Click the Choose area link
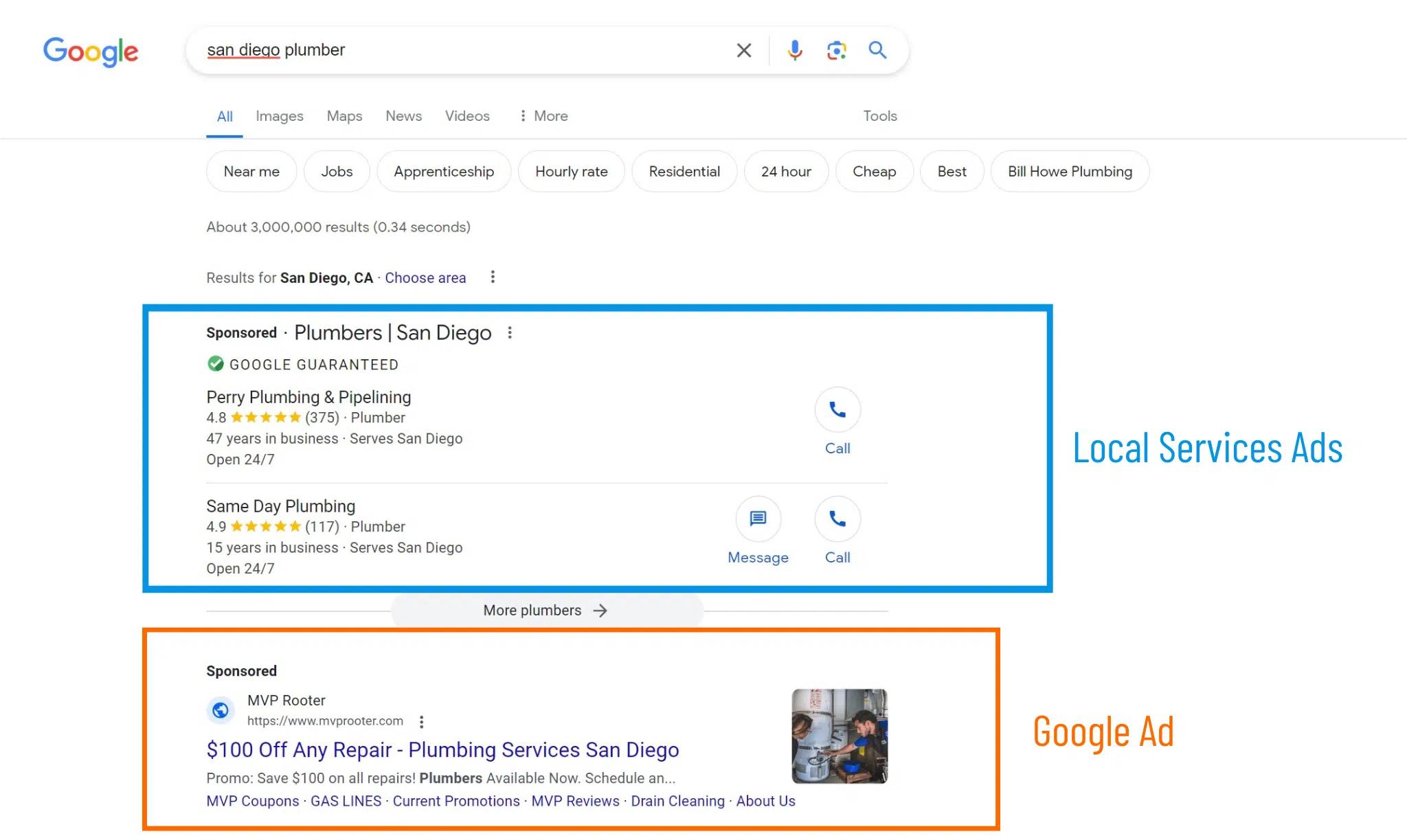This screenshot has height=840, width=1407. point(425,277)
